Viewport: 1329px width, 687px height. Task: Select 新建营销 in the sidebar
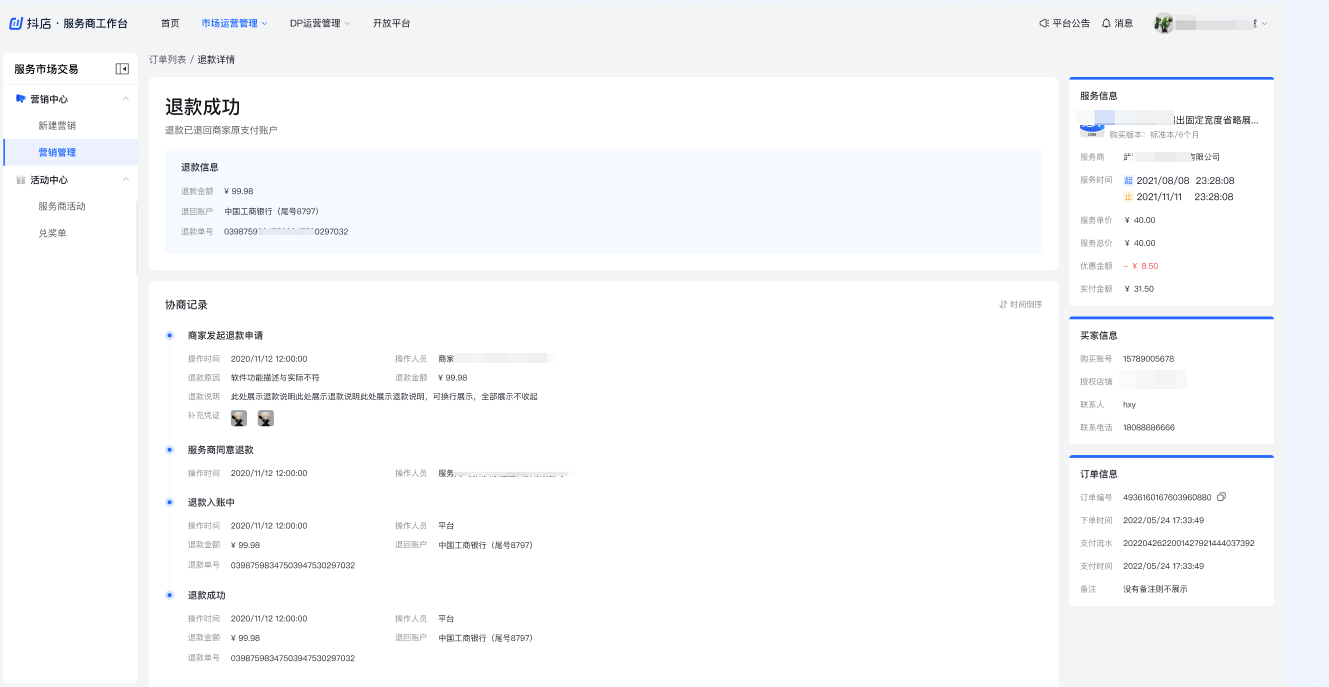click(57, 126)
